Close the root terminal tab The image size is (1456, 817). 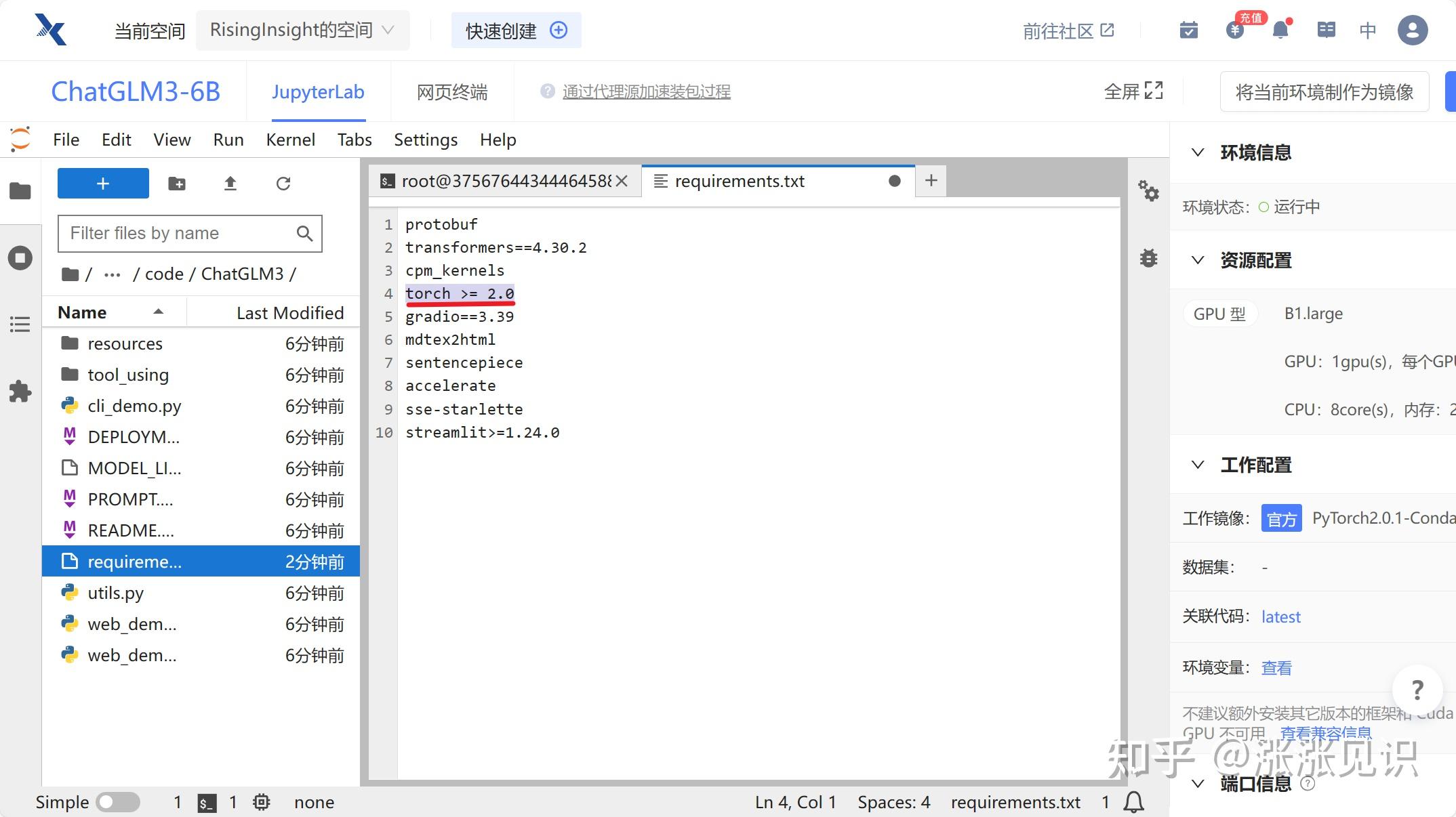(x=622, y=181)
